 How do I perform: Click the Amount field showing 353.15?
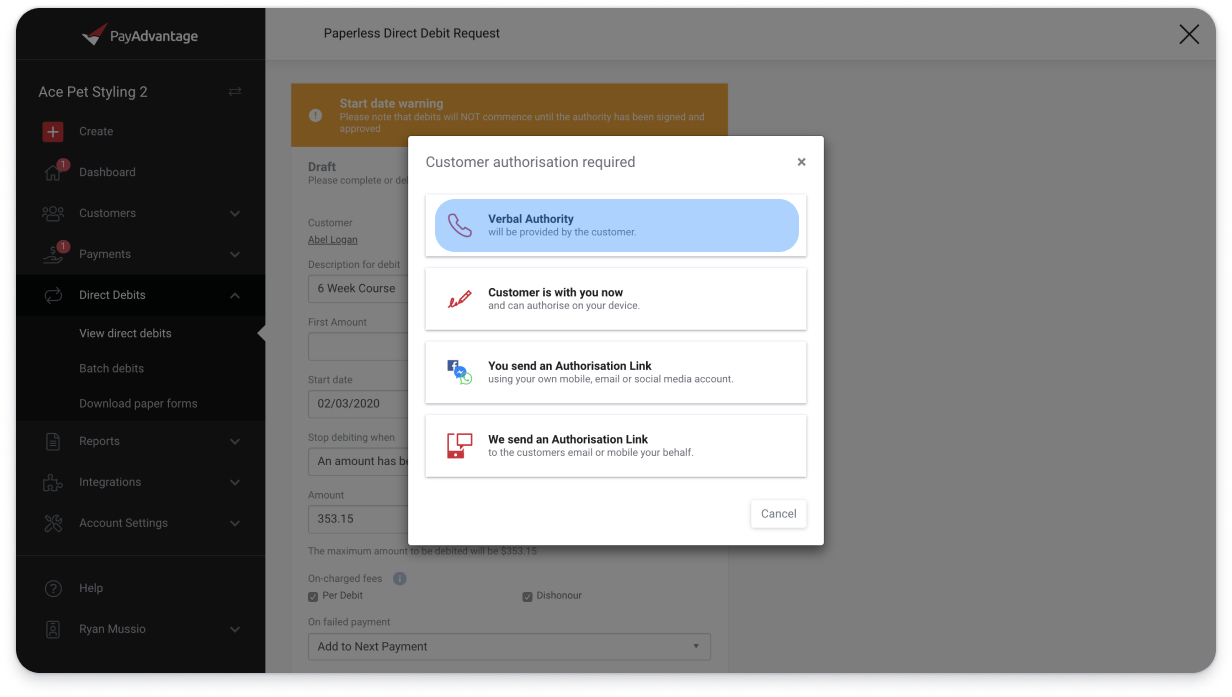pos(358,519)
